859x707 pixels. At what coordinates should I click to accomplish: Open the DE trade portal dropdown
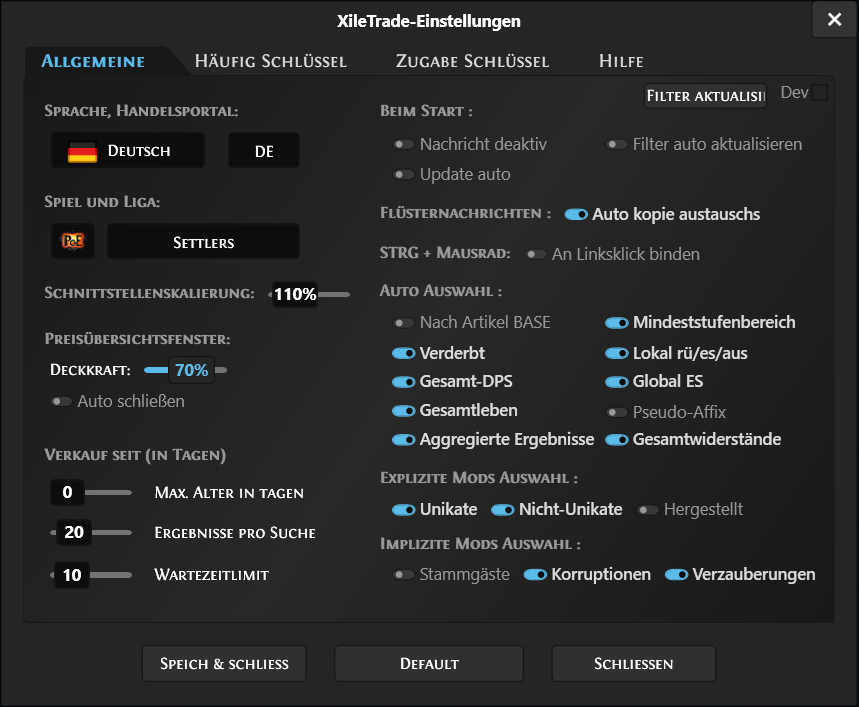click(x=264, y=151)
